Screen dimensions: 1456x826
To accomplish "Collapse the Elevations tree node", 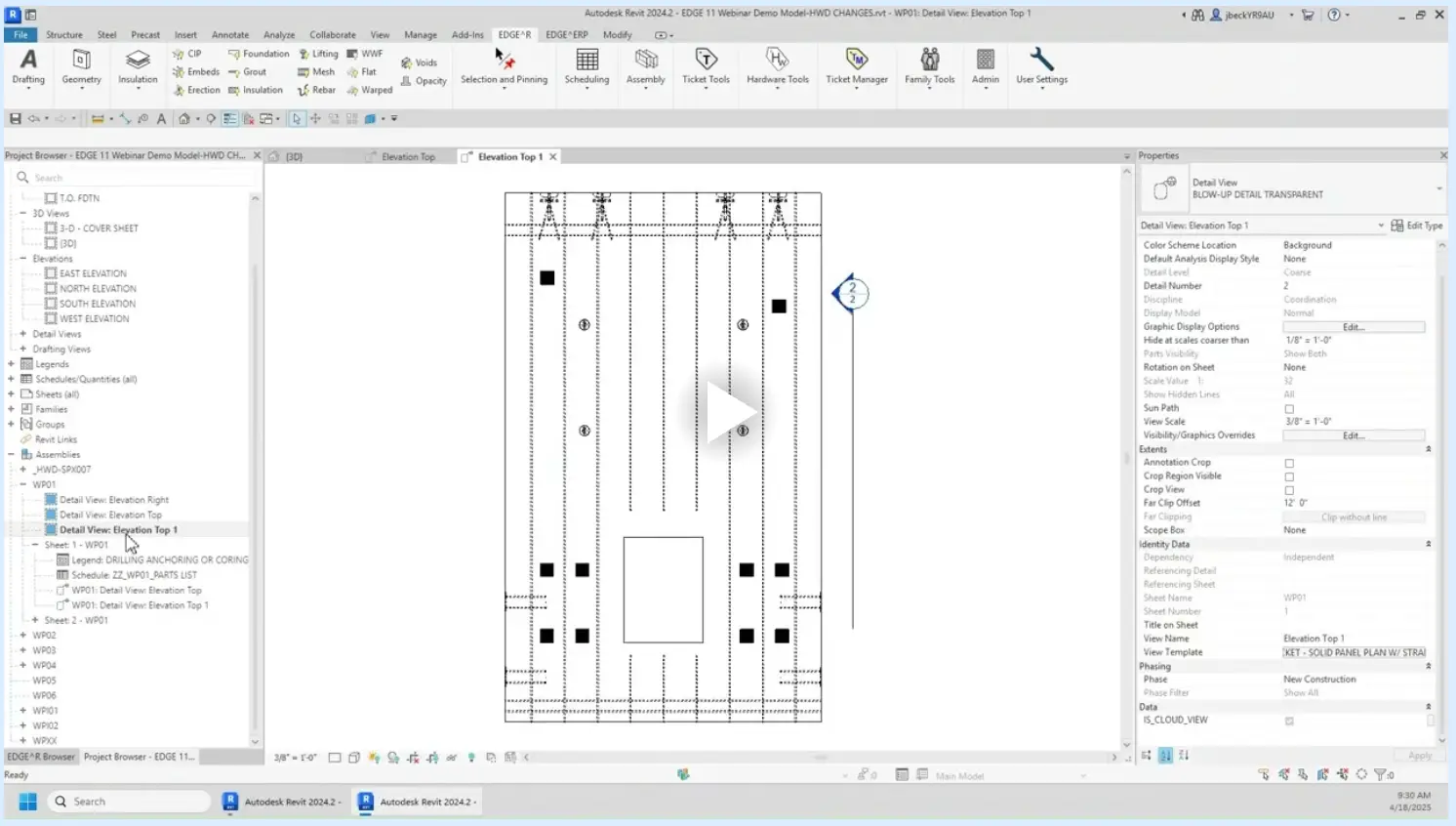I will coord(23,259).
